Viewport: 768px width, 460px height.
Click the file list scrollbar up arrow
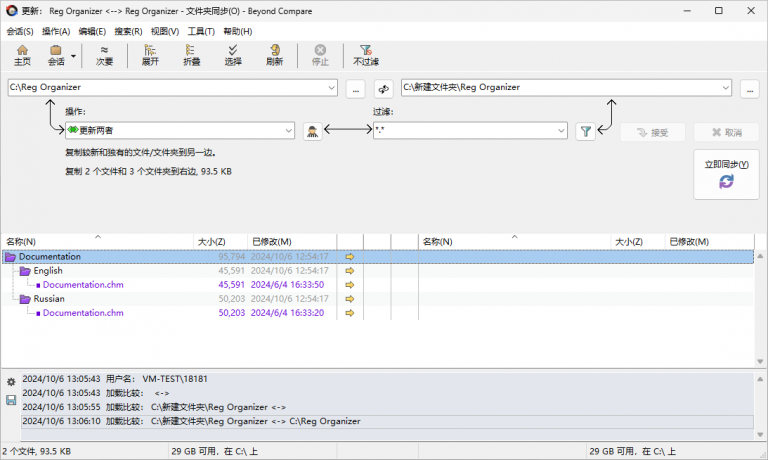pyautogui.click(x=760, y=256)
